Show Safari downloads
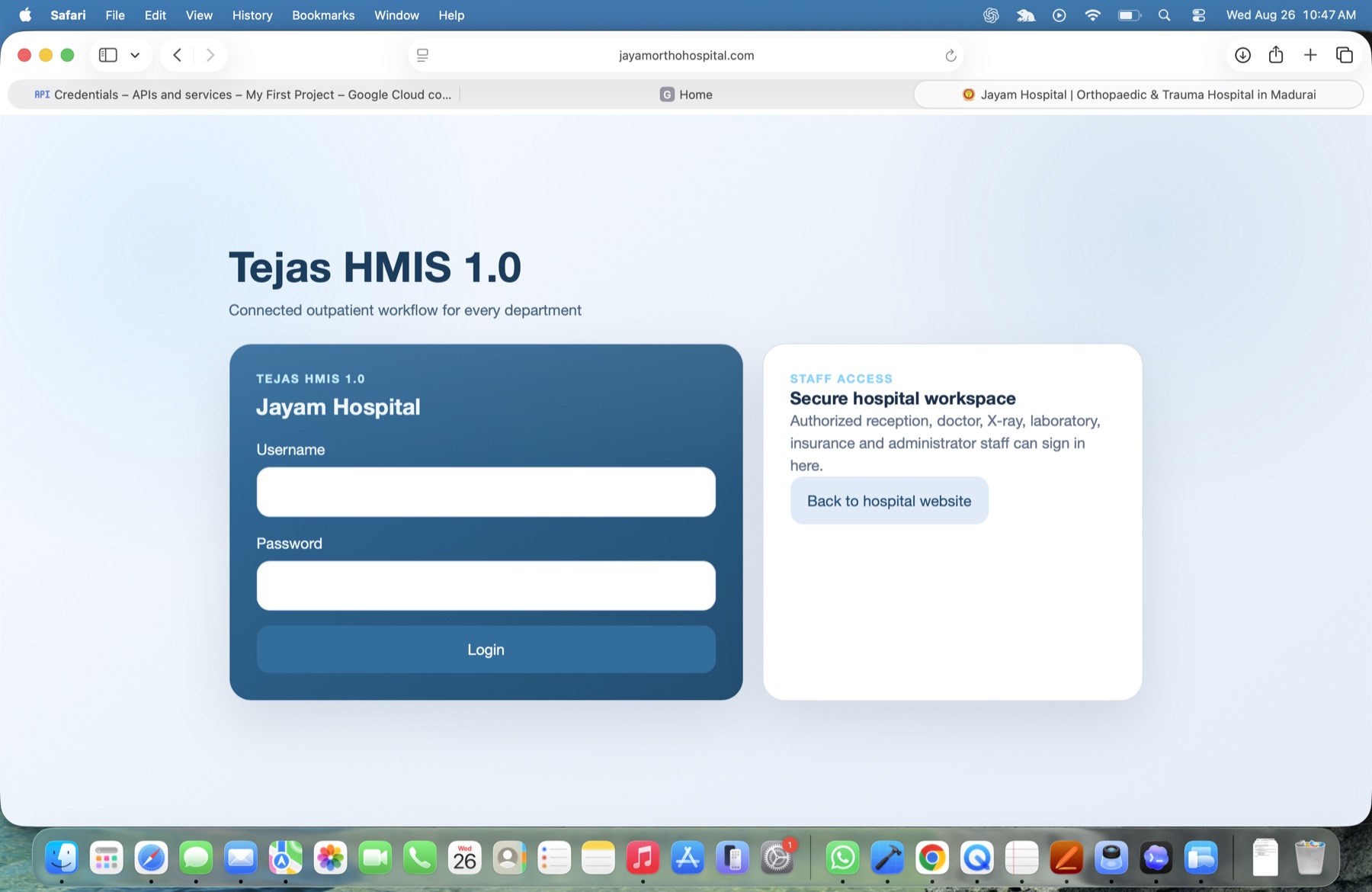The width and height of the screenshot is (1372, 892). click(x=1242, y=55)
